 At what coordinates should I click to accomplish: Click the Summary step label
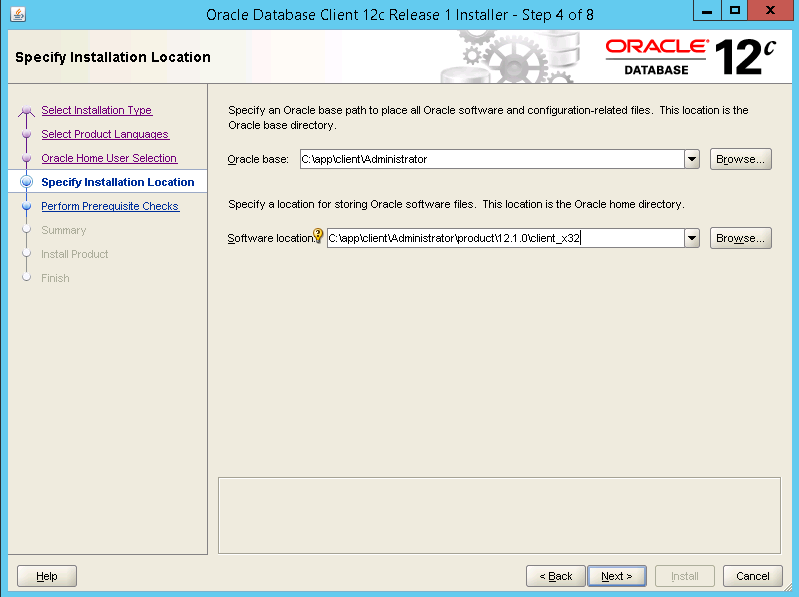(x=64, y=230)
